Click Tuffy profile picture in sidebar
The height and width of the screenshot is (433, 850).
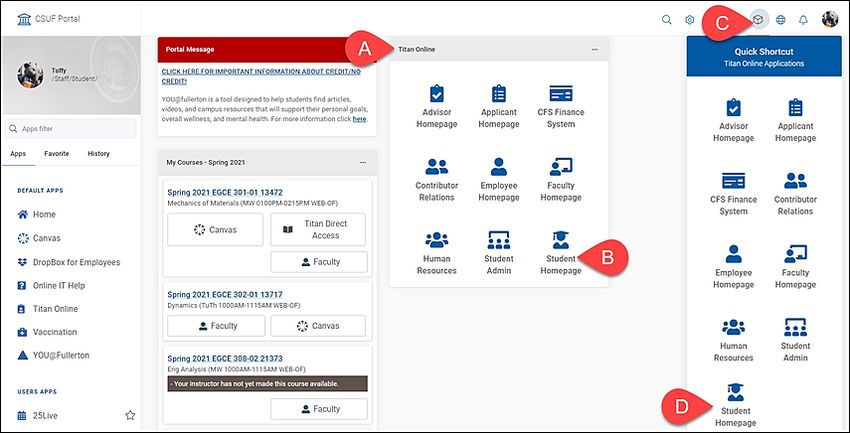(30, 75)
